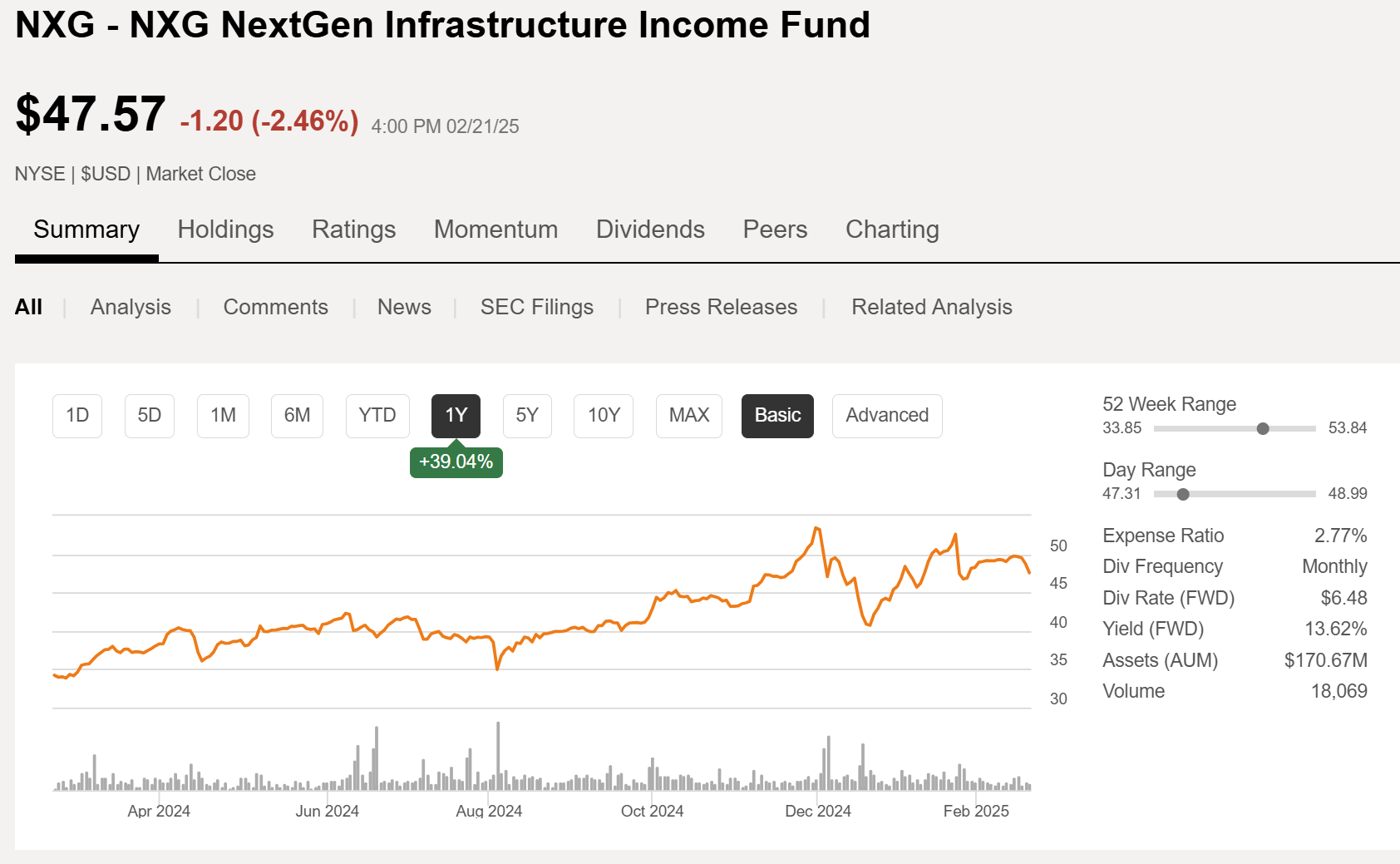Enable the Basic chart mode
Screen dimensions: 1400x864
[776, 416]
